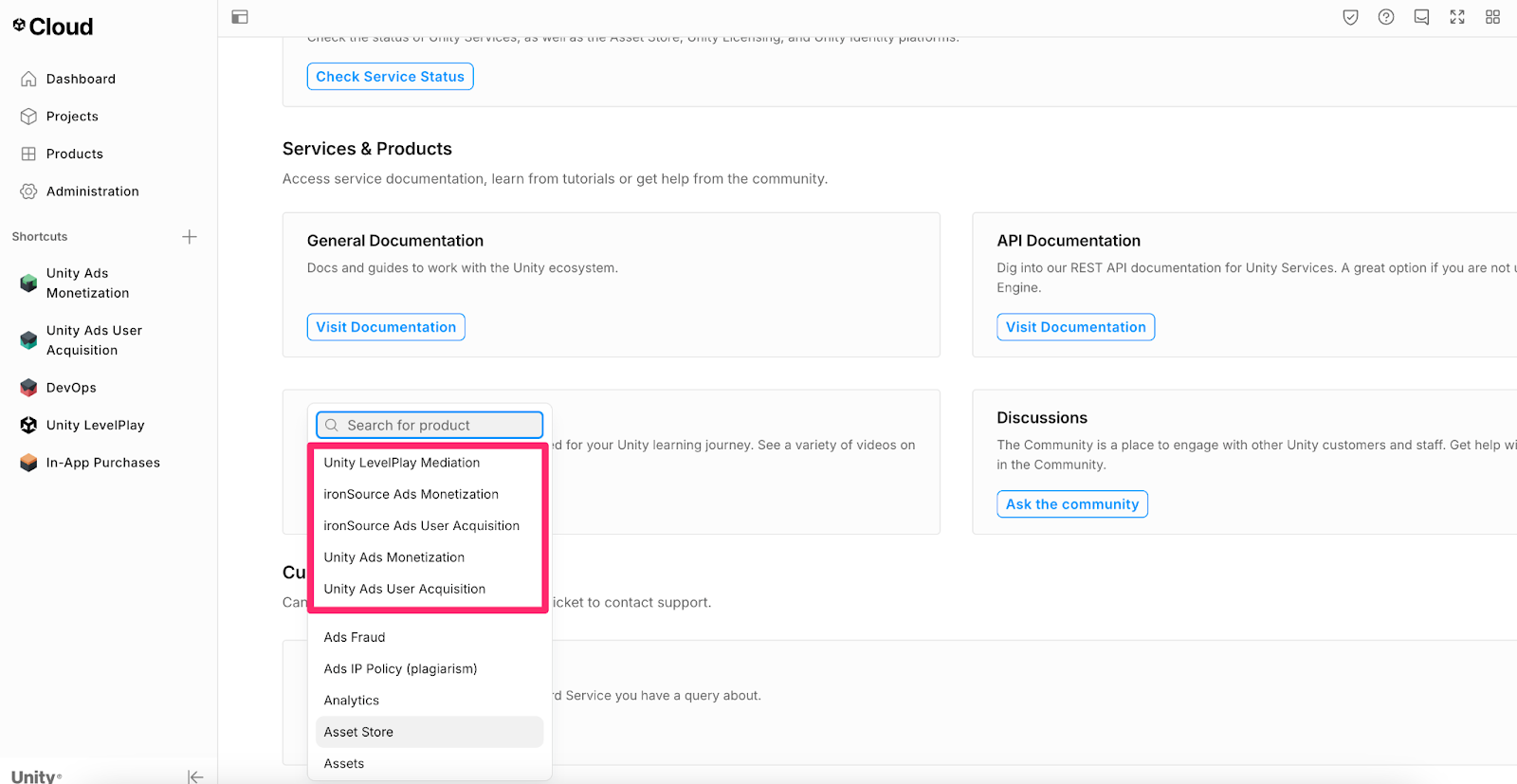Click the API Documentation card heading

click(1069, 241)
